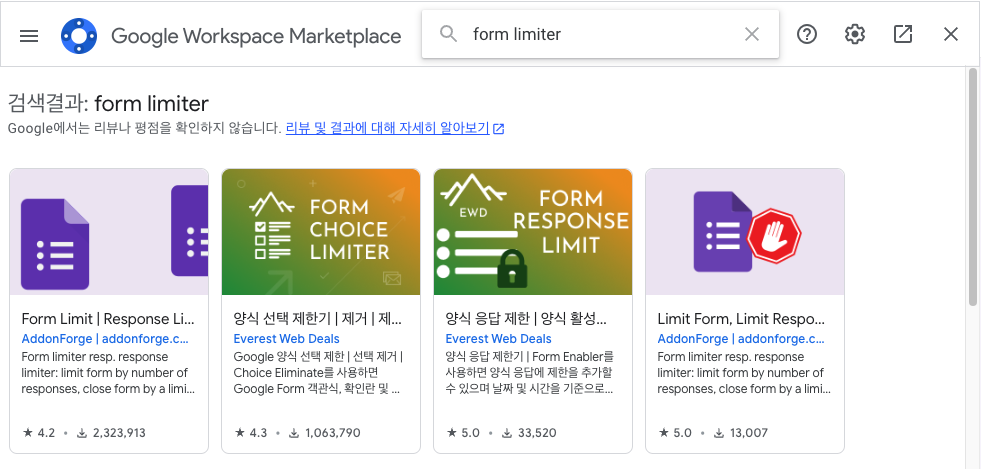This screenshot has width=981, height=469.
Task: Click Everest Web Deals under 양식 응답 제한
Action: pos(499,339)
